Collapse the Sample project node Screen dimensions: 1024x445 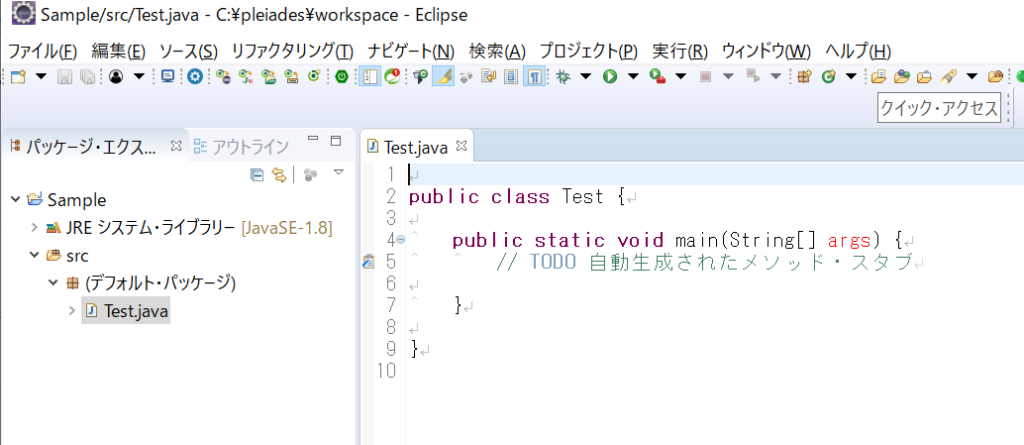click(16, 199)
